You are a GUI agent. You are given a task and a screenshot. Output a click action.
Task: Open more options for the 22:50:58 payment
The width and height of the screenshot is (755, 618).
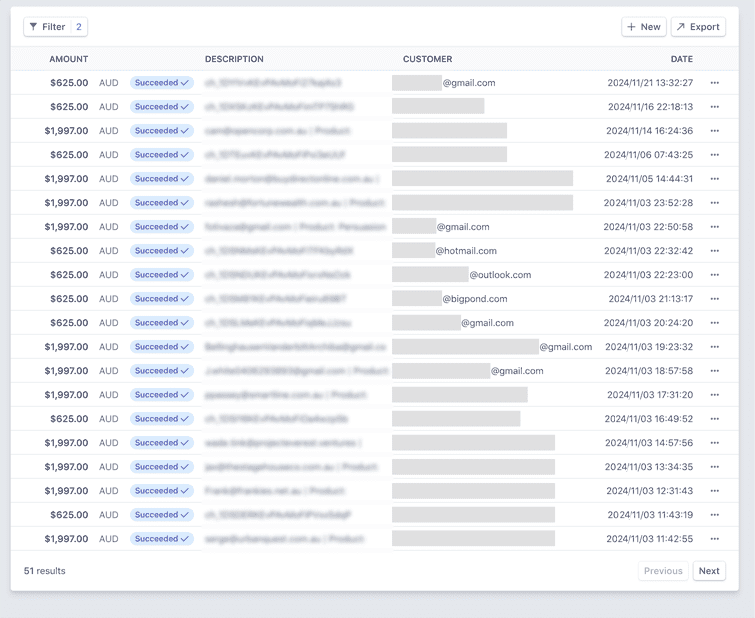(715, 227)
